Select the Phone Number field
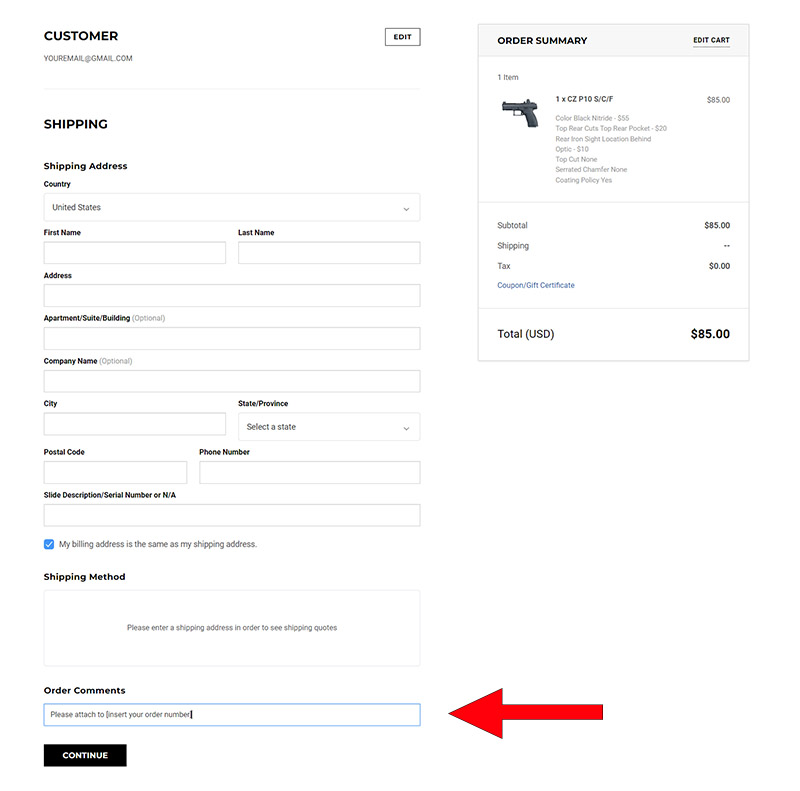Image resolution: width=800 pixels, height=791 pixels. [309, 472]
